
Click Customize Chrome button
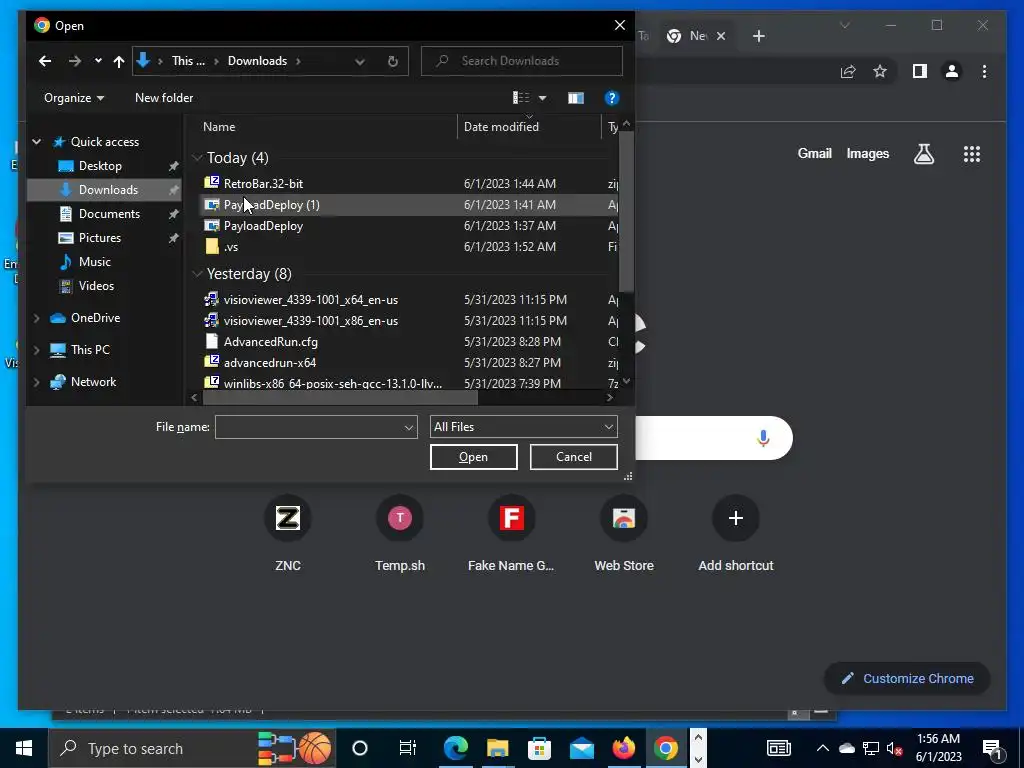click(x=907, y=679)
